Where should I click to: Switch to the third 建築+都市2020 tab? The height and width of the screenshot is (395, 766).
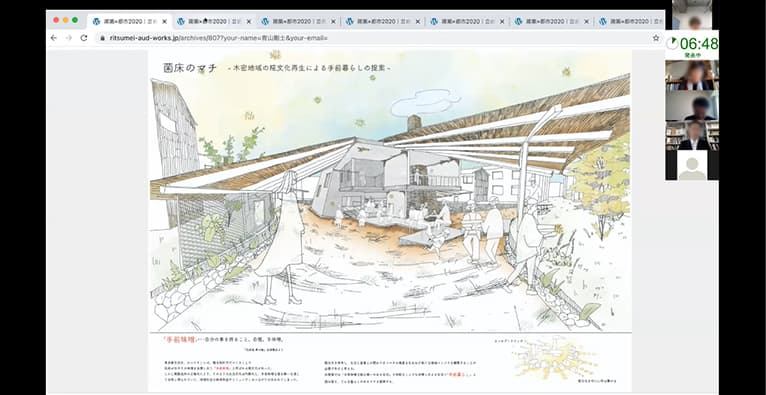pos(299,21)
